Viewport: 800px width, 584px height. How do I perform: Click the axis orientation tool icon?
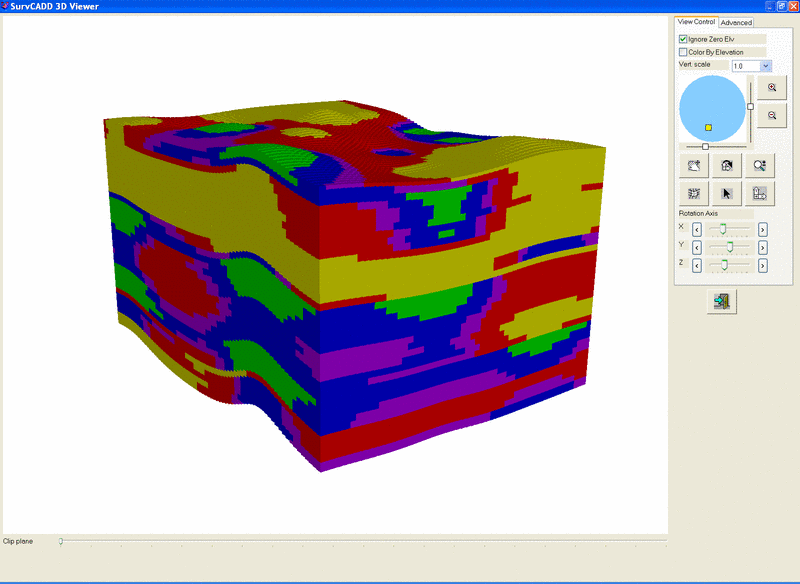[759, 192]
